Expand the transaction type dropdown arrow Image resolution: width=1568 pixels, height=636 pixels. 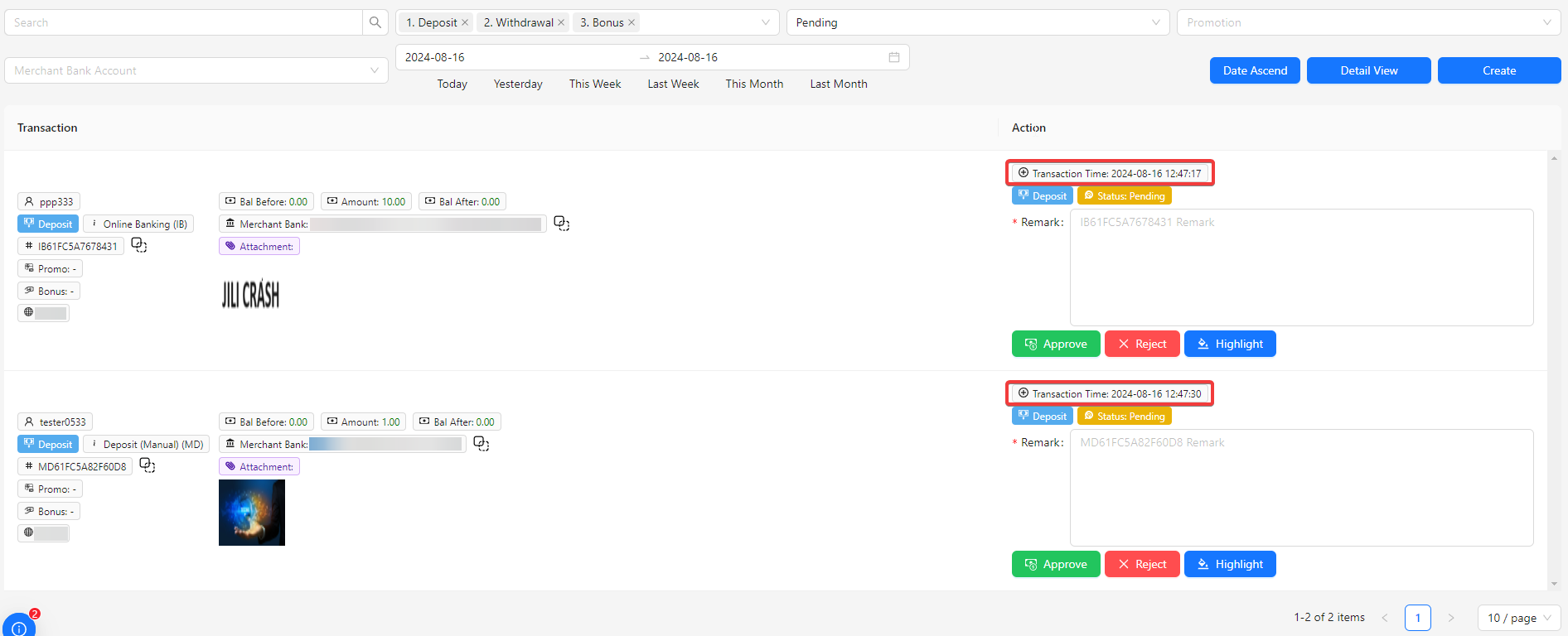[x=766, y=22]
